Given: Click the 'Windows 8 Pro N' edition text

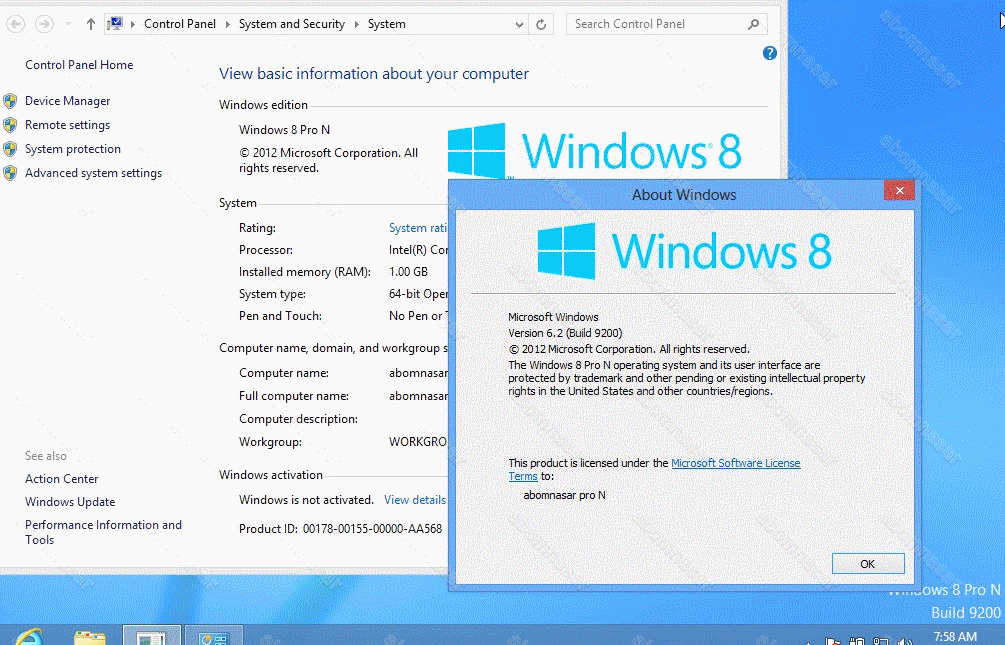Looking at the screenshot, I should (x=285, y=130).
